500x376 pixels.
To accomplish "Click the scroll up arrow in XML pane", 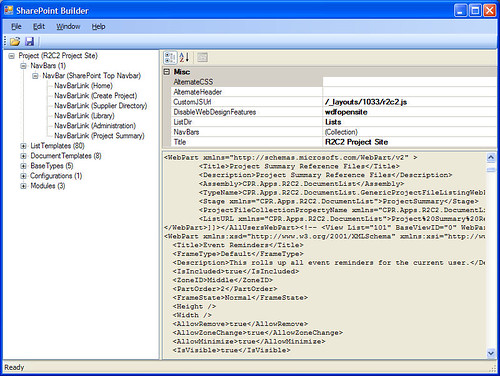I will click(491, 157).
